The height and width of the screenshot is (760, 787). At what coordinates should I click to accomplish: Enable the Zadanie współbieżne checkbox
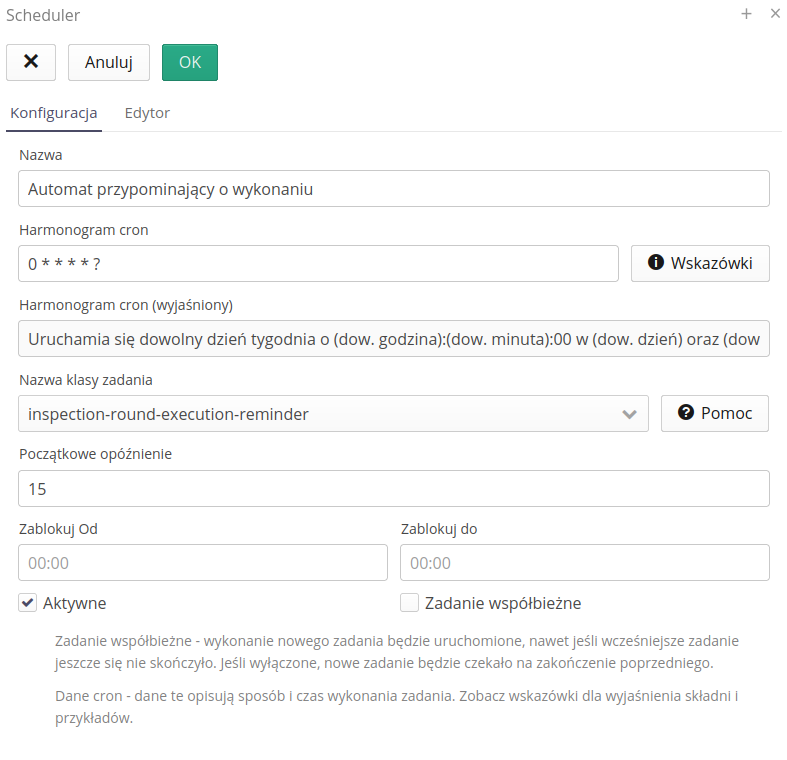click(x=409, y=603)
